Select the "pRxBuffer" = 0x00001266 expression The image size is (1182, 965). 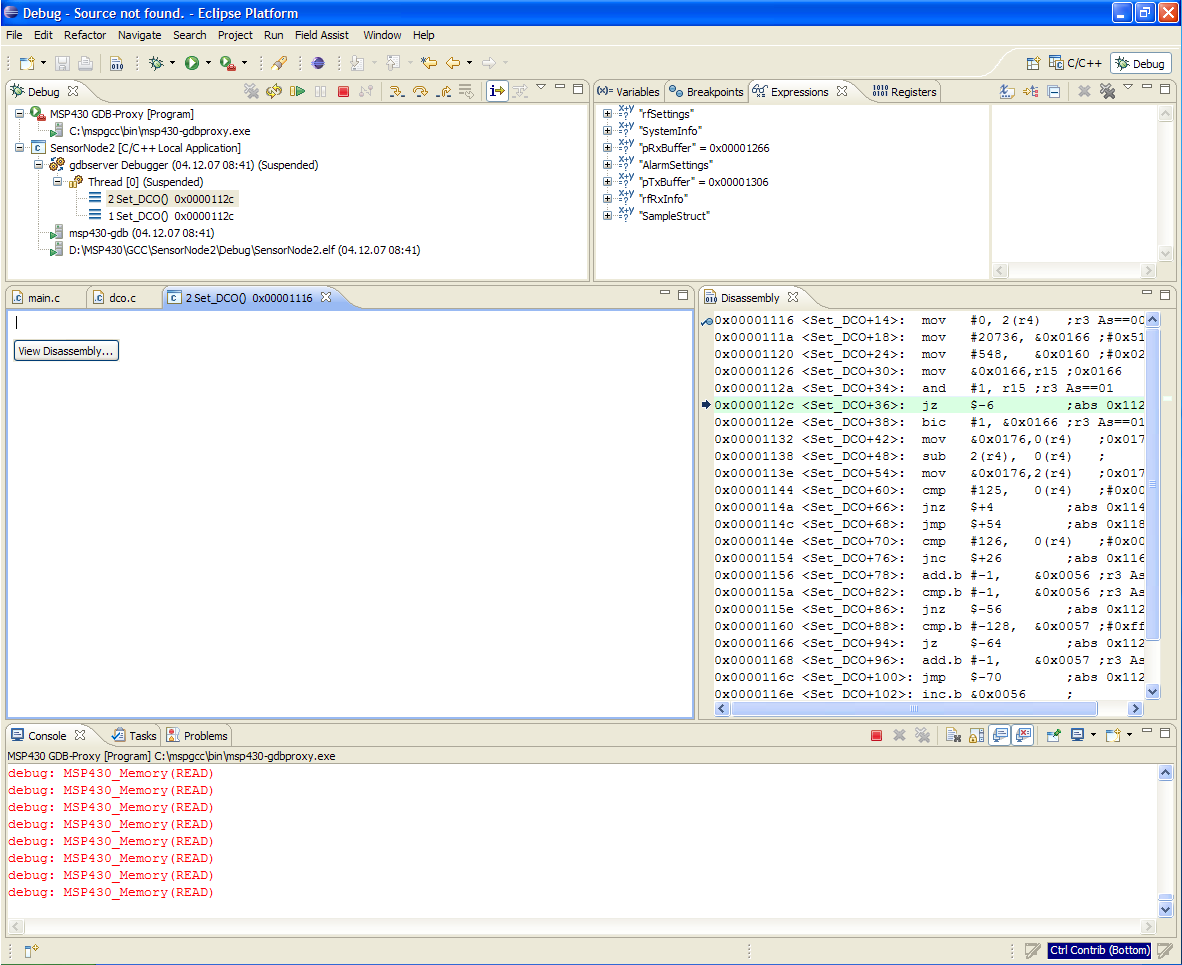pyautogui.click(x=704, y=148)
